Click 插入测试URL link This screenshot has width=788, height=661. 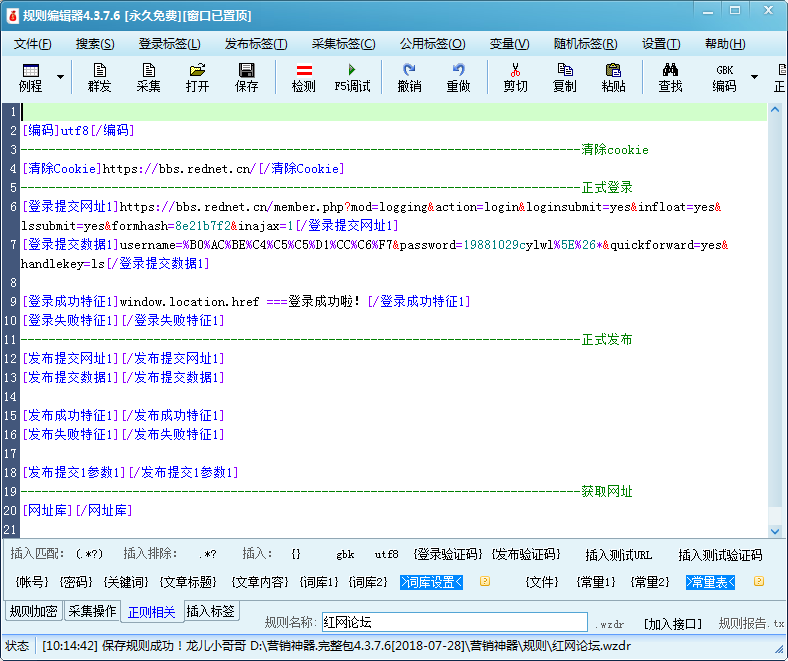pyautogui.click(x=618, y=555)
